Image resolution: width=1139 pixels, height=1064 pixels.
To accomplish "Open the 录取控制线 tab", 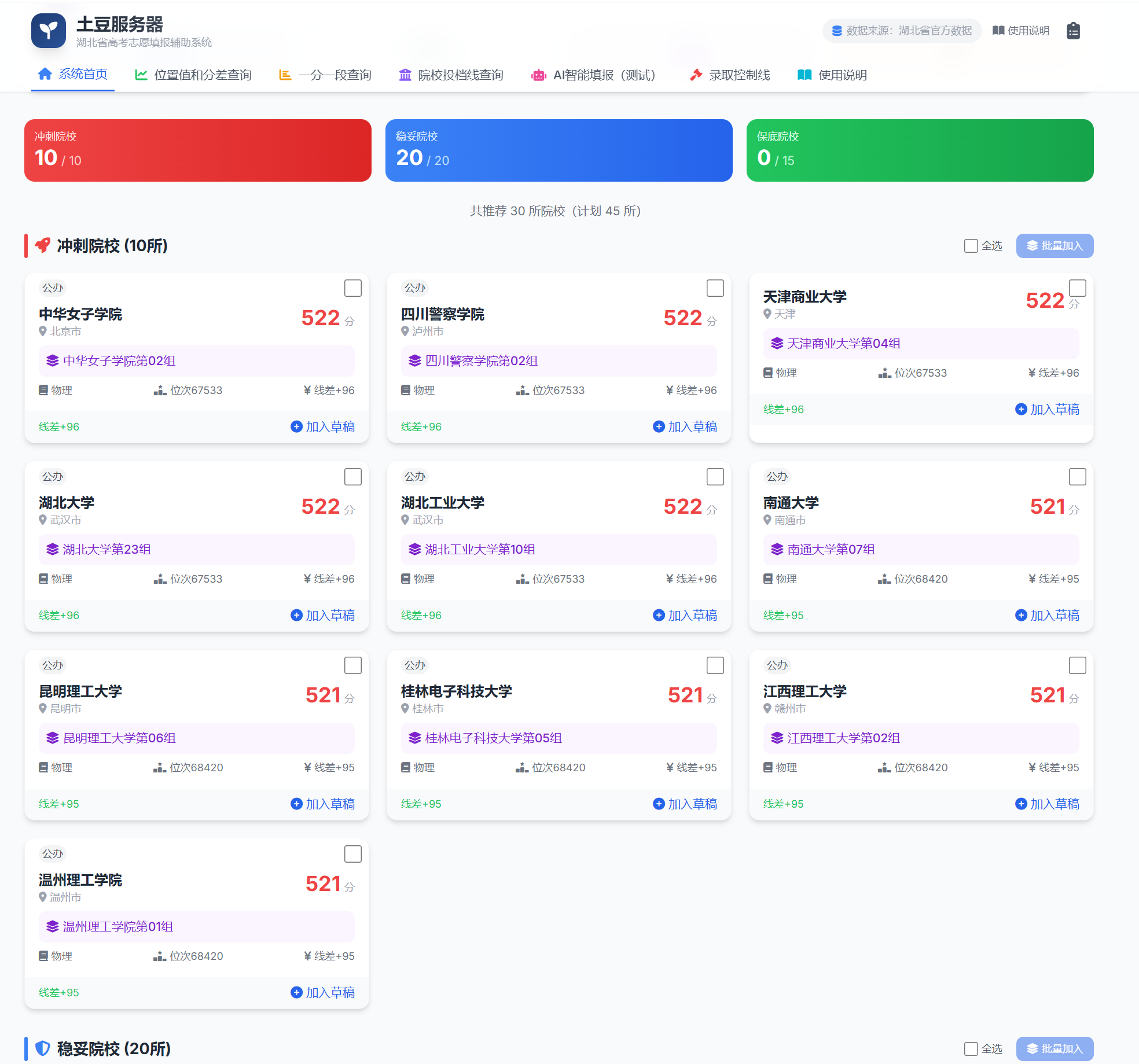I will pos(730,75).
